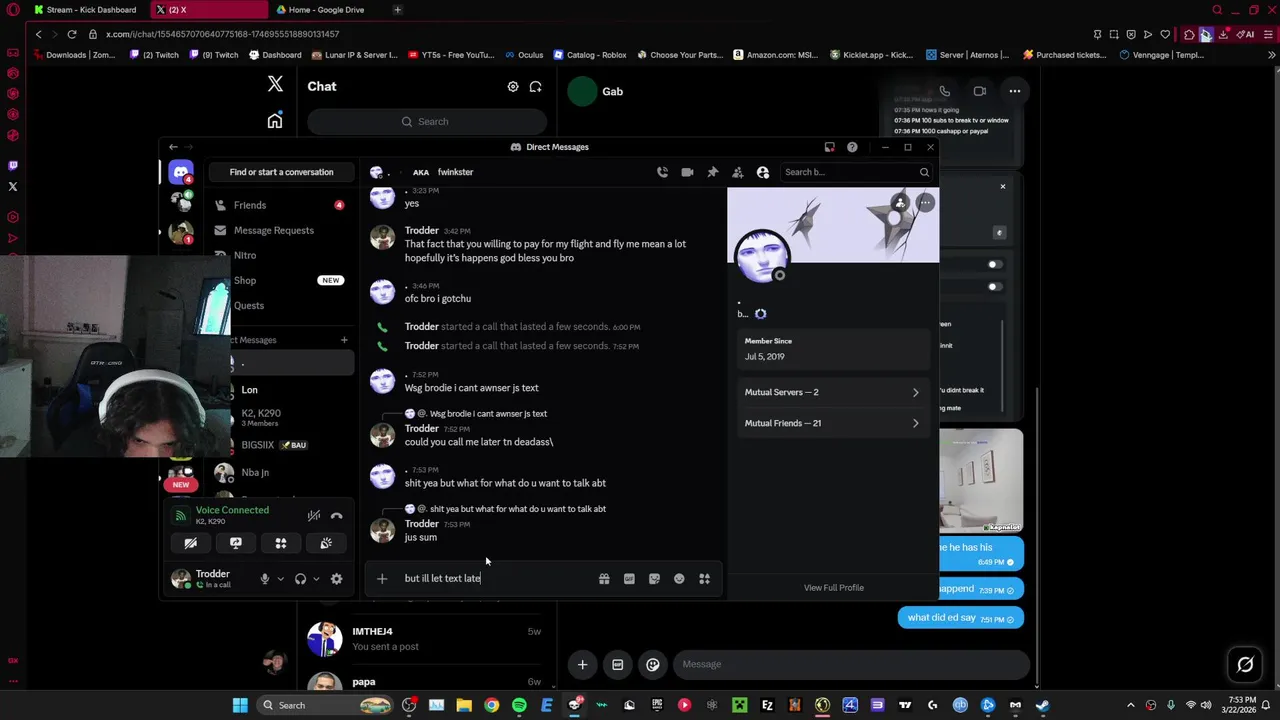1280x720 pixels.
Task: Hide user profile panel icon
Action: coord(763,172)
